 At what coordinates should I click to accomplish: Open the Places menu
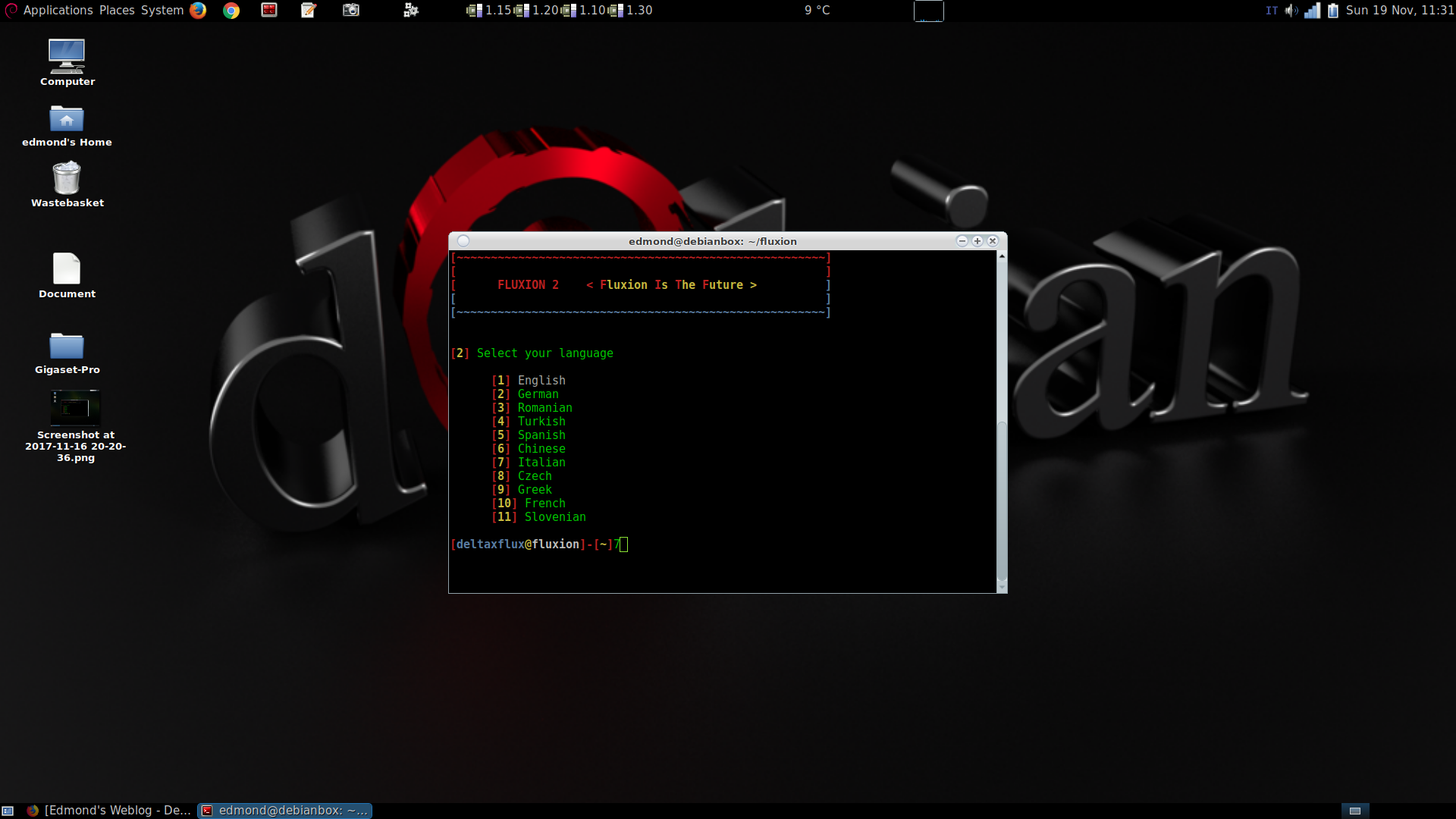click(x=117, y=10)
